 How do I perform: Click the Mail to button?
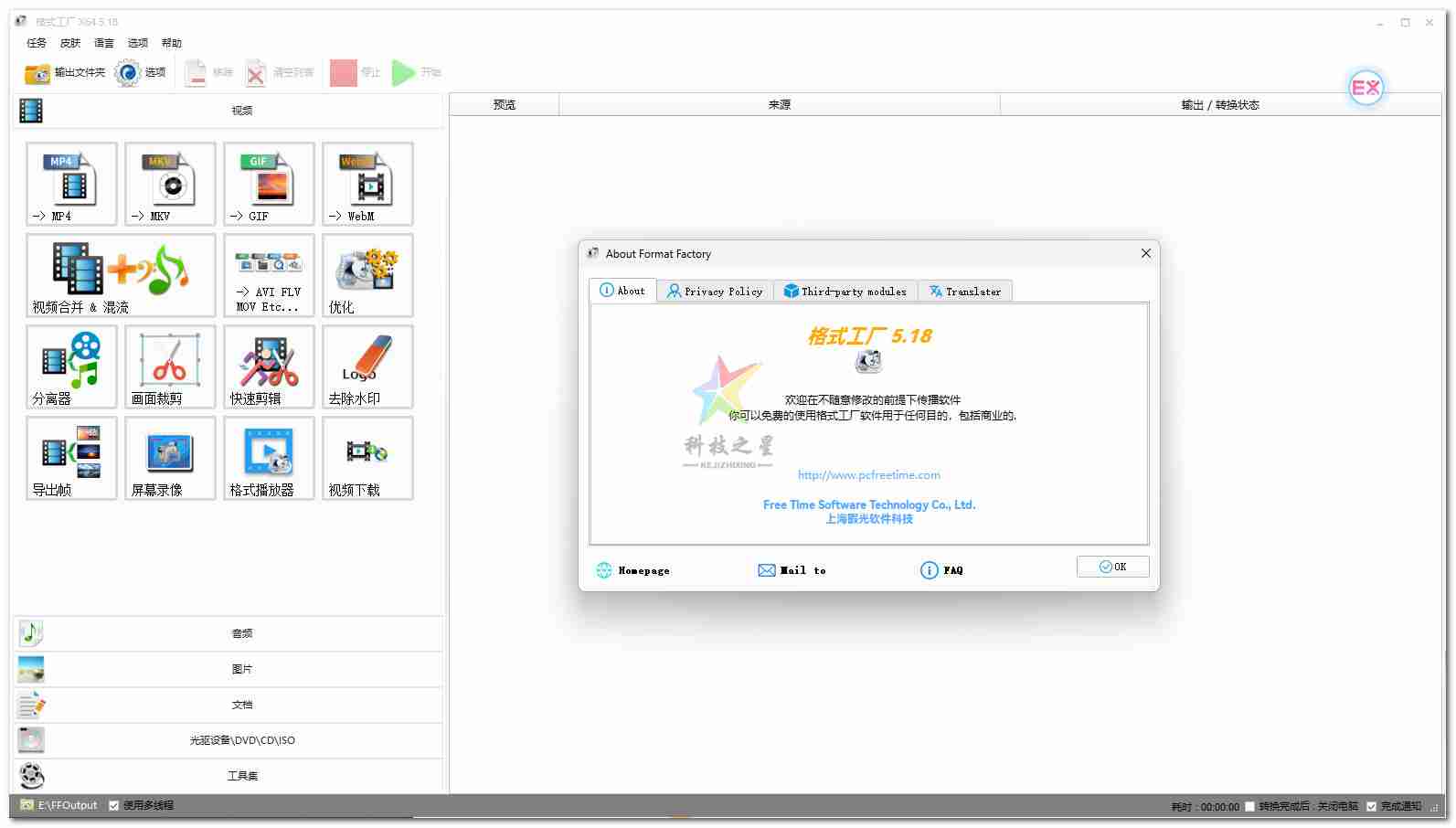click(x=792, y=570)
